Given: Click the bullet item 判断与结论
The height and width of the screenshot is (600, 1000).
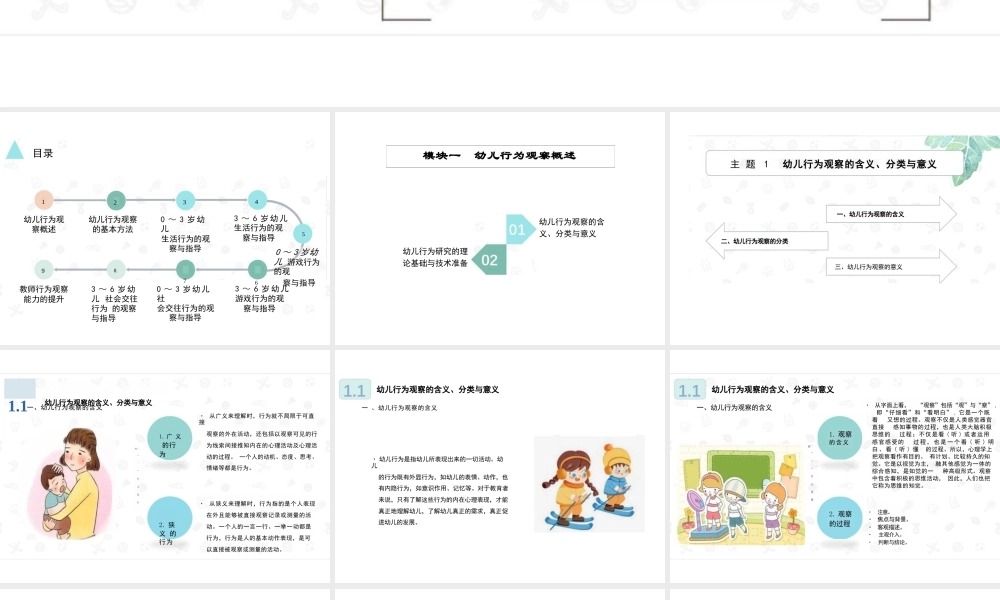Looking at the screenshot, I should pyautogui.click(x=892, y=542).
